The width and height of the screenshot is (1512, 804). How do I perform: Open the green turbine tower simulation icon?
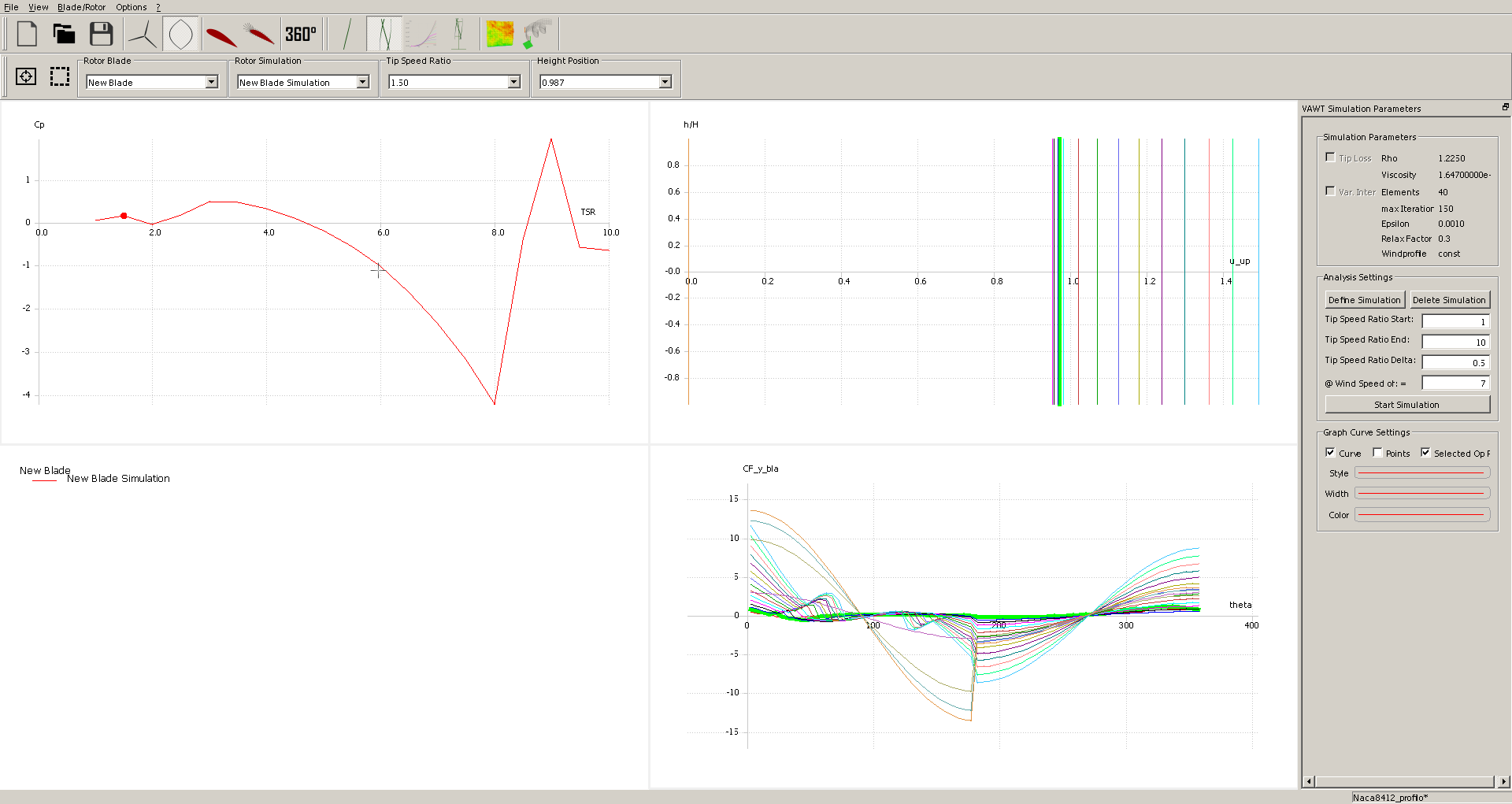(459, 34)
